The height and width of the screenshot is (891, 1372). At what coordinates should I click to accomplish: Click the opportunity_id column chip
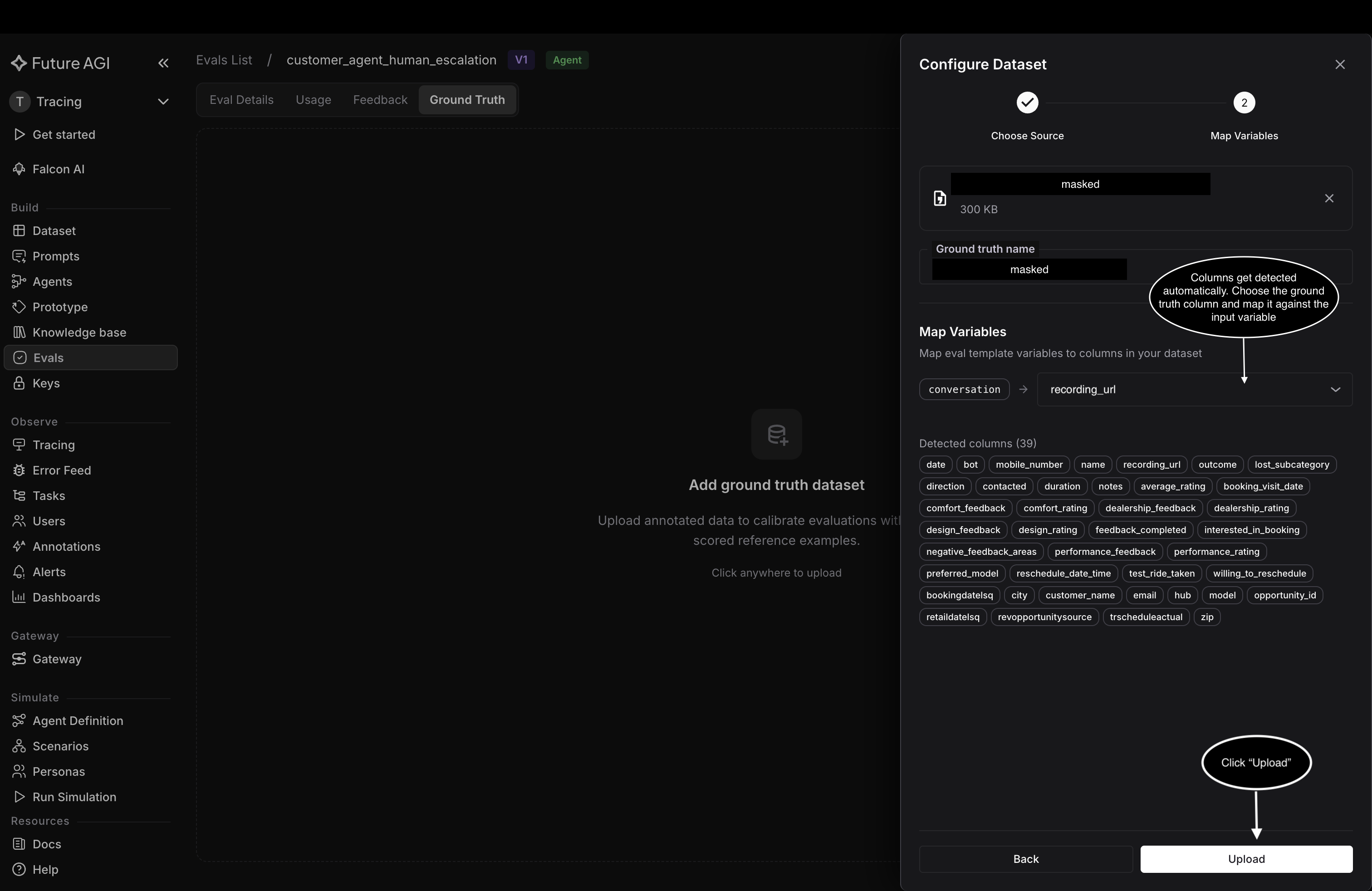click(1284, 595)
